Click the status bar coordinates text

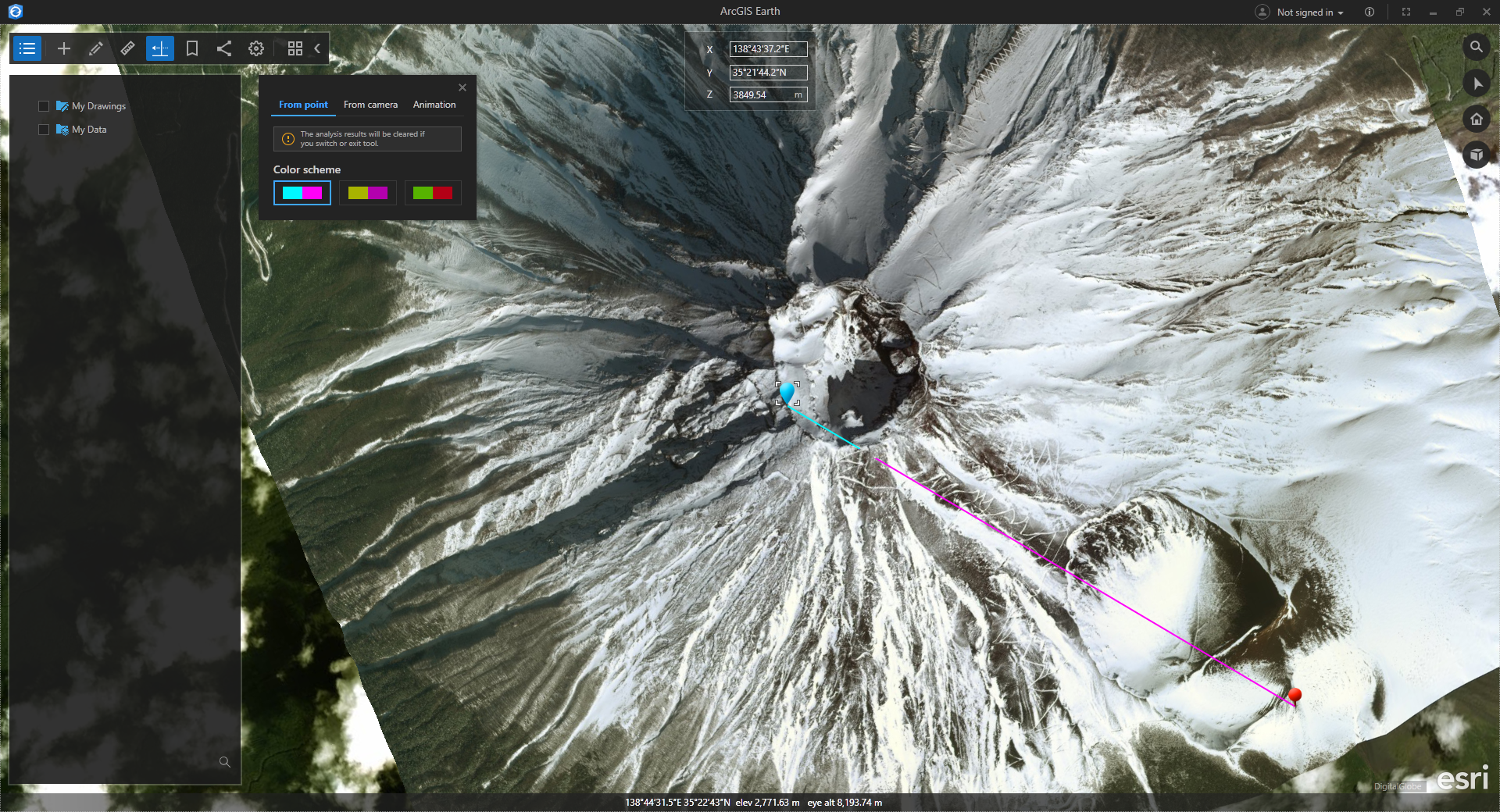click(677, 803)
